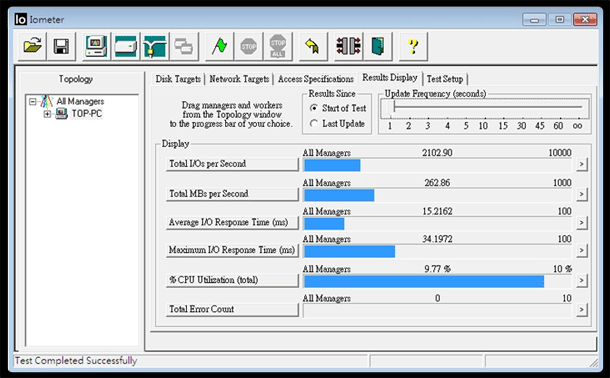The width and height of the screenshot is (610, 378).
Task: Save the test configuration with floppy icon
Action: pos(61,46)
